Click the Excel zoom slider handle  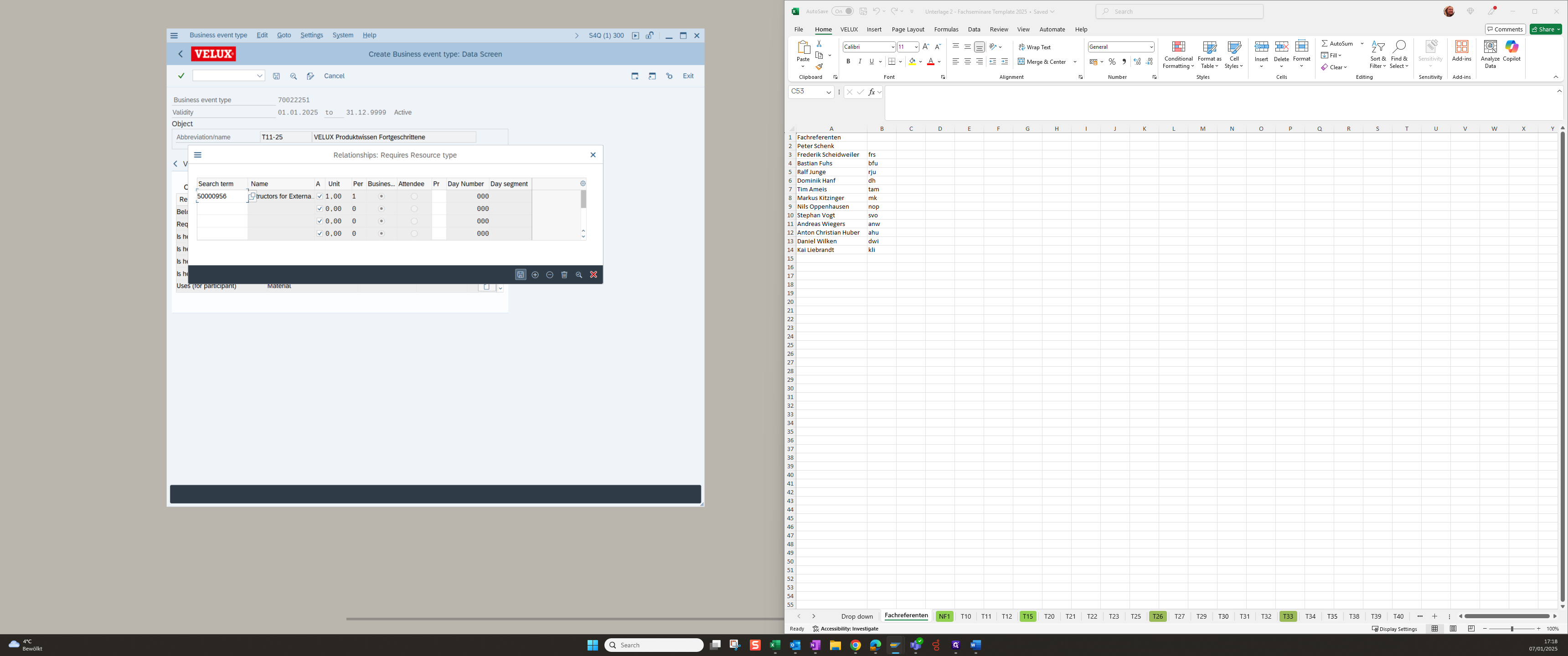coord(1512,629)
